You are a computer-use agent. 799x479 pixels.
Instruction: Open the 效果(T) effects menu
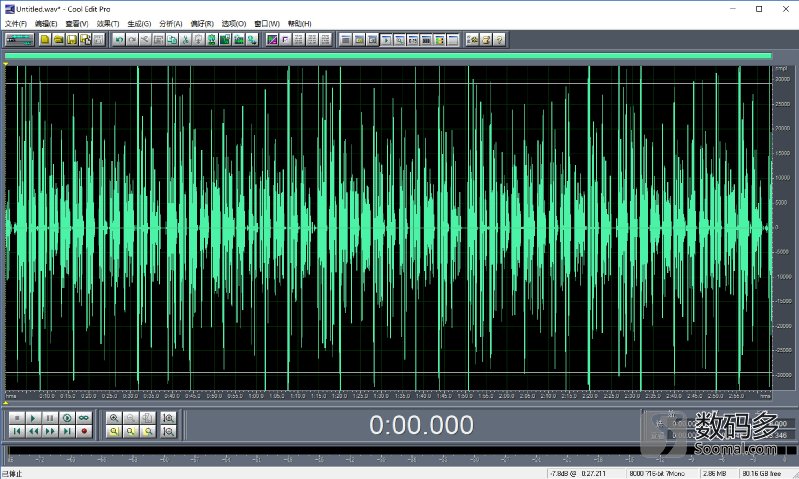tap(108, 23)
